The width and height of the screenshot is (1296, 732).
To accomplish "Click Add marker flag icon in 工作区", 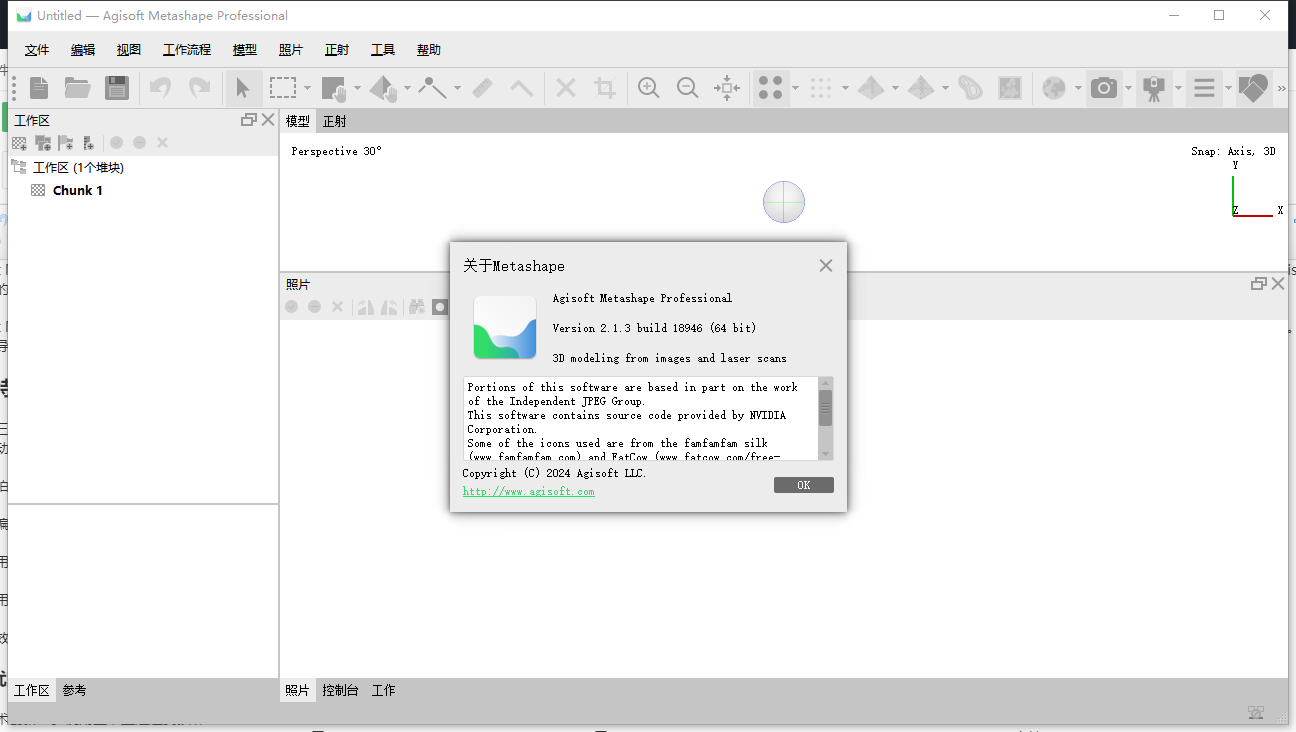I will click(66, 143).
